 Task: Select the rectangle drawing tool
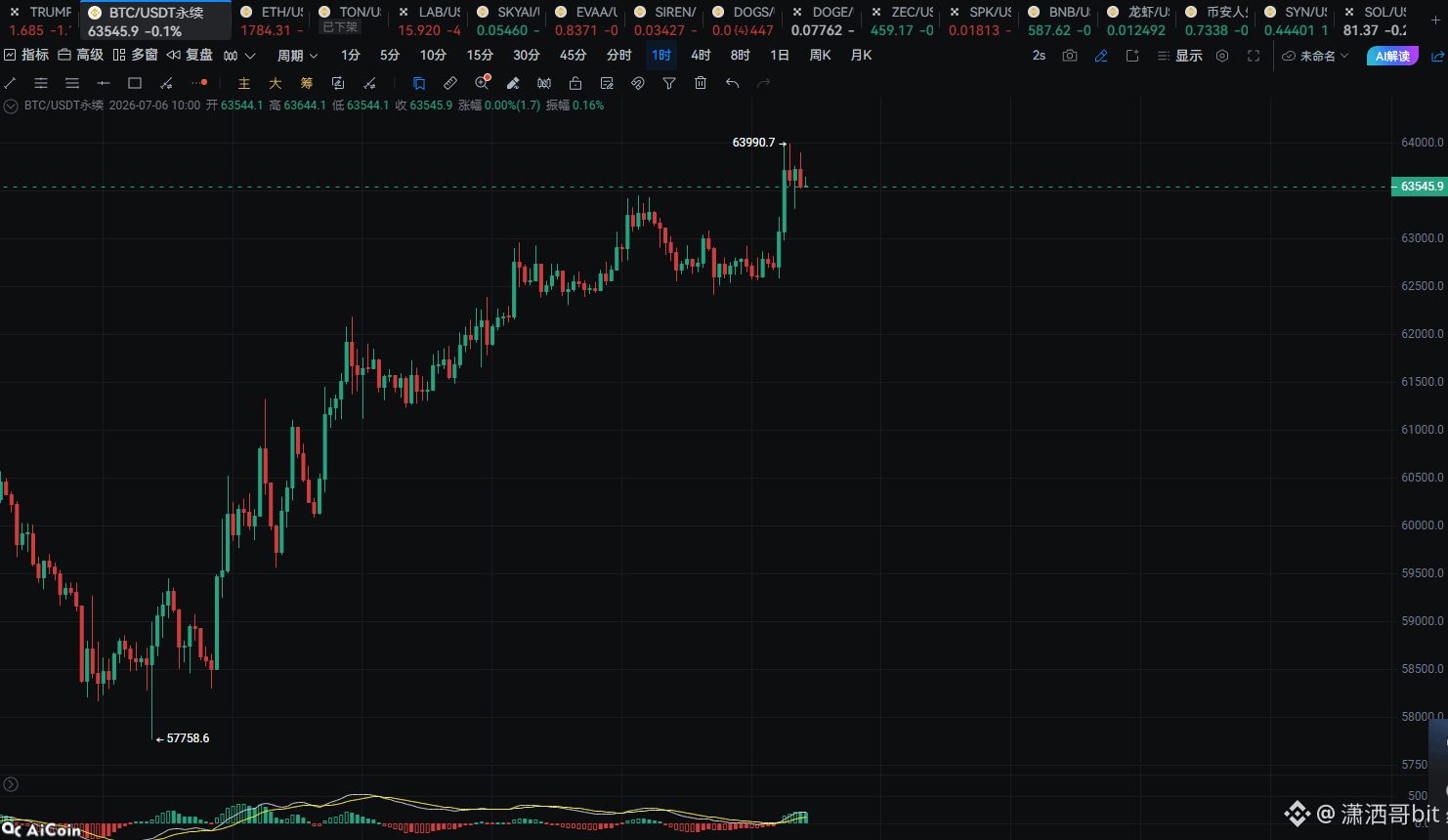click(135, 83)
